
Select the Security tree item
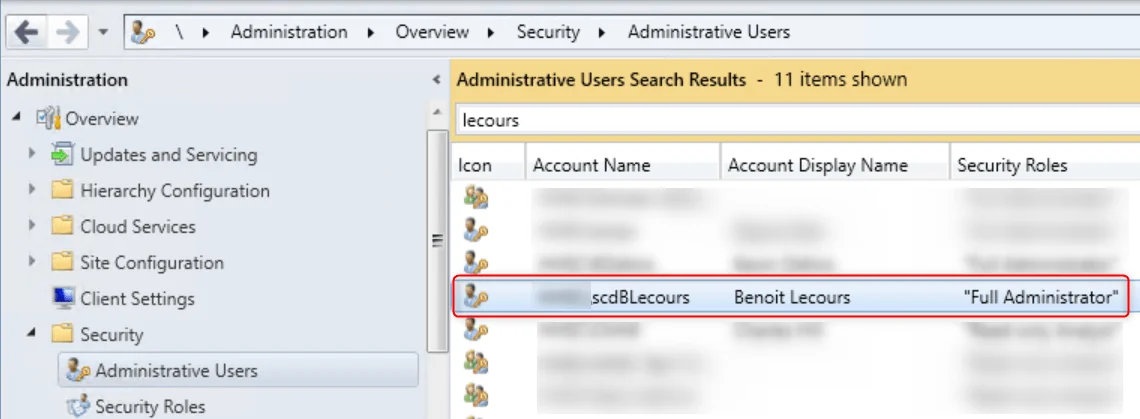[x=111, y=335]
